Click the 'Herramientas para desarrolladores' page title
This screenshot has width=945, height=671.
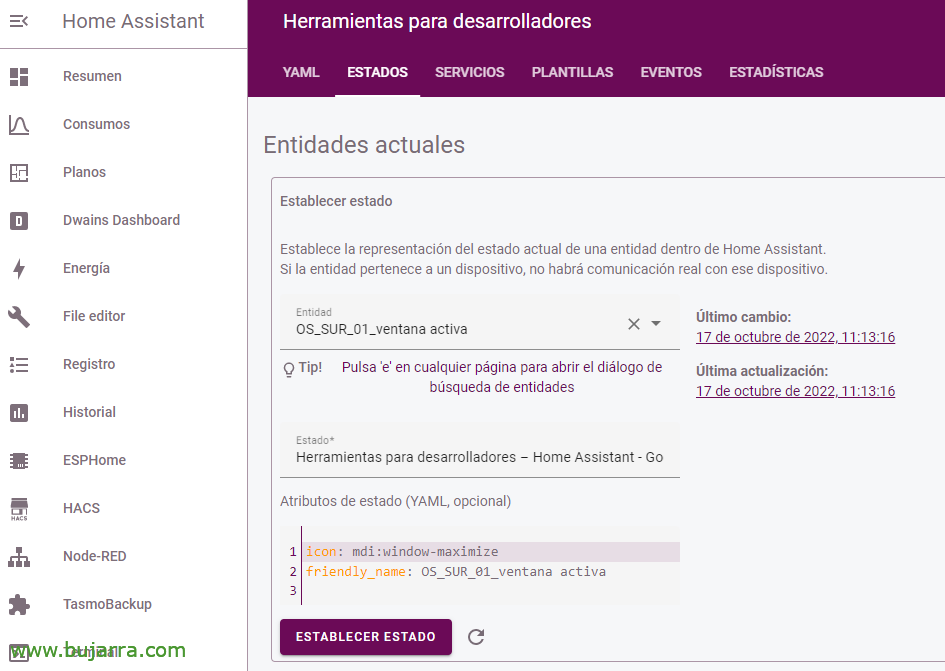(x=437, y=22)
